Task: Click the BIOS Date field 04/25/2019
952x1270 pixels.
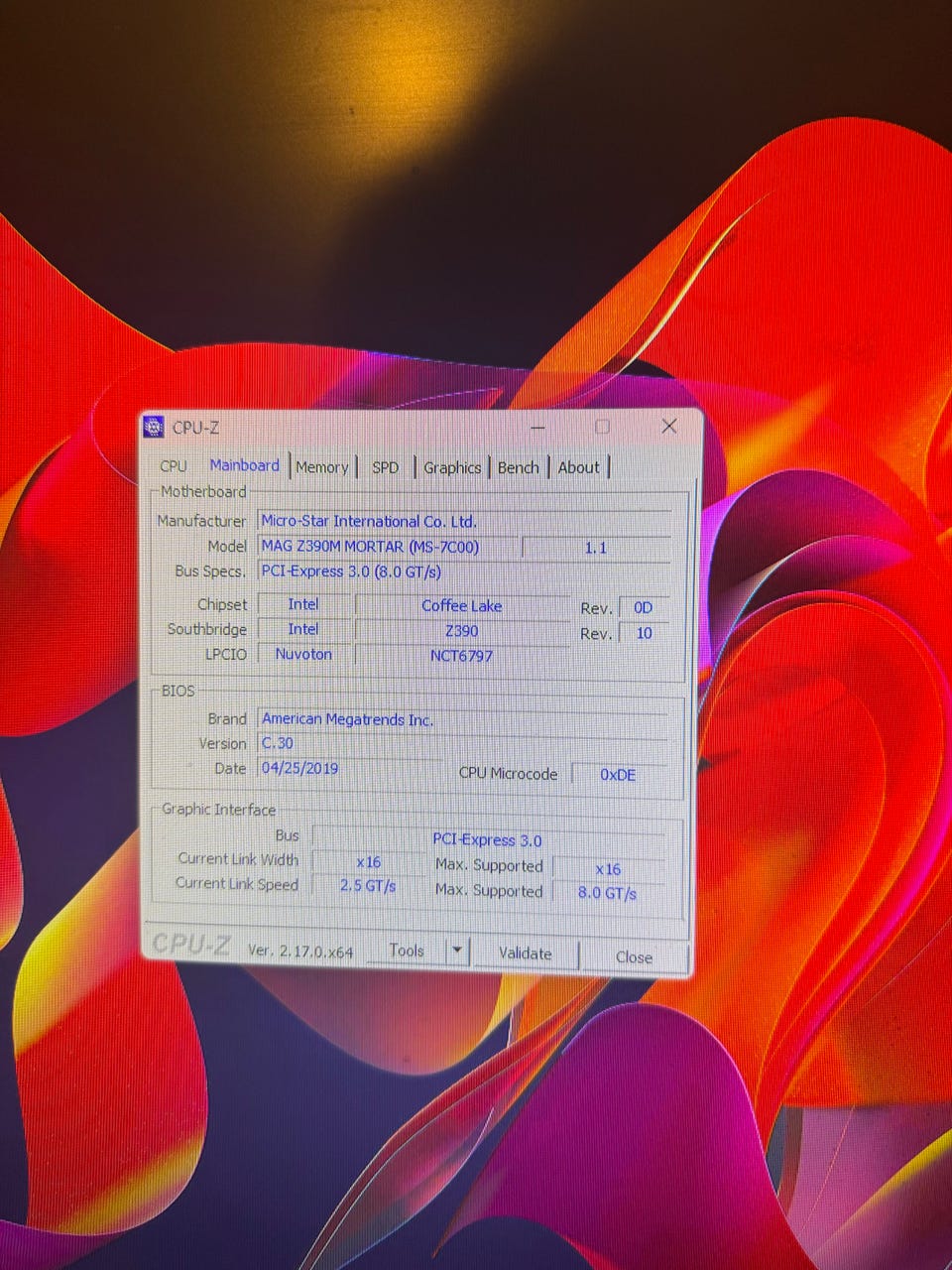Action: [x=349, y=769]
